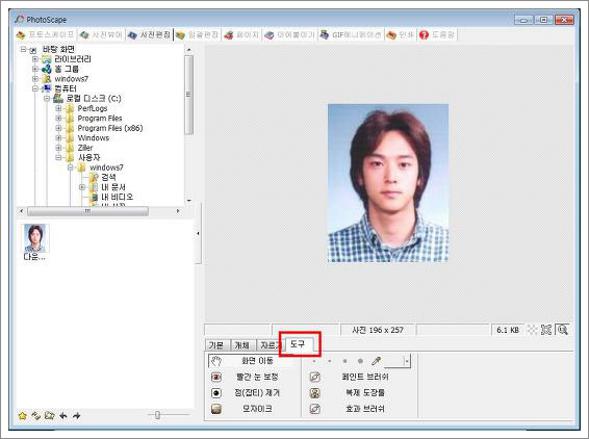The height and width of the screenshot is (439, 589).
Task: Collapse the 사용자 folder node
Action: [58, 157]
